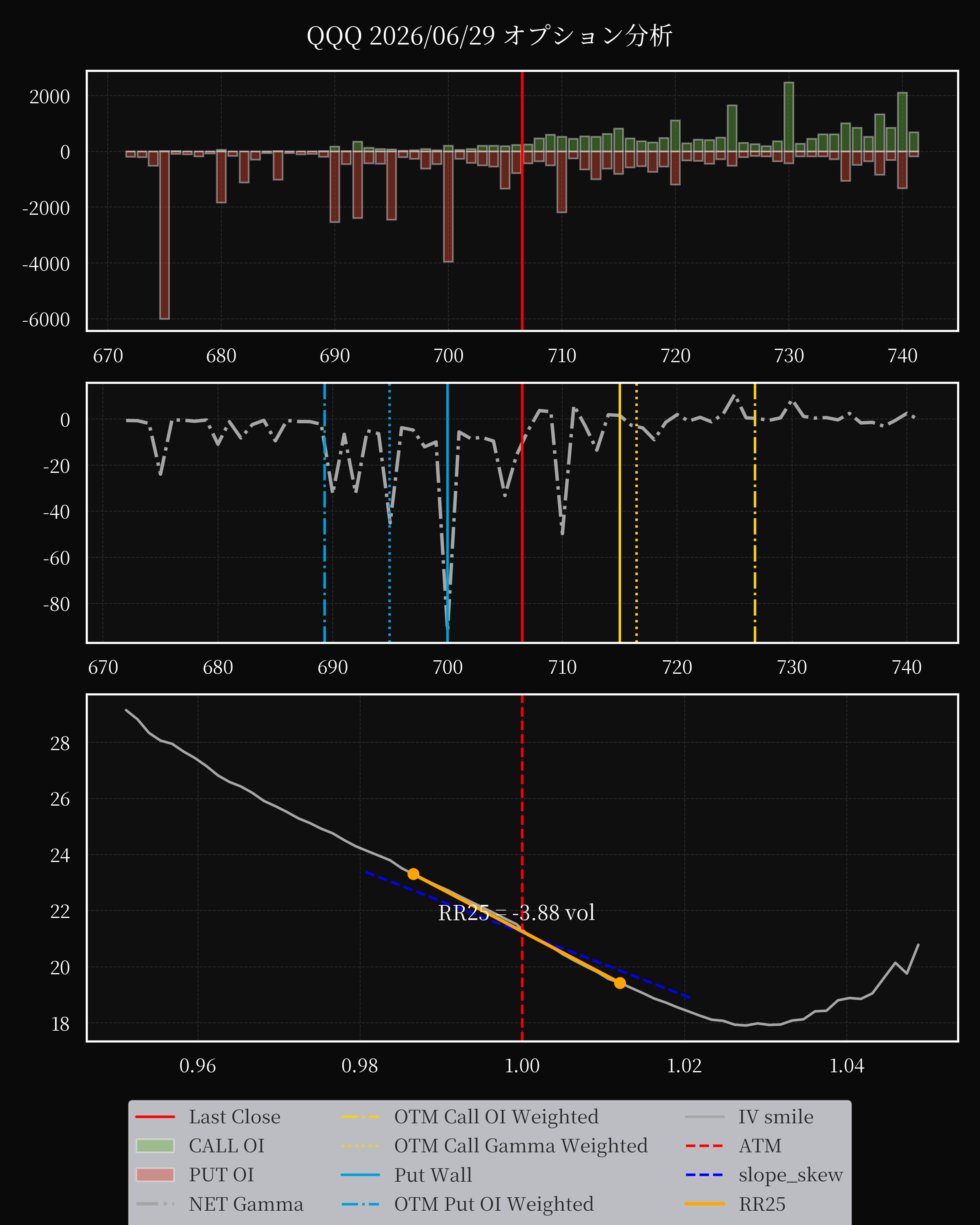This screenshot has width=980, height=1225.
Task: Click the -4000 y-axis label in OI chart
Action: pyautogui.click(x=46, y=264)
